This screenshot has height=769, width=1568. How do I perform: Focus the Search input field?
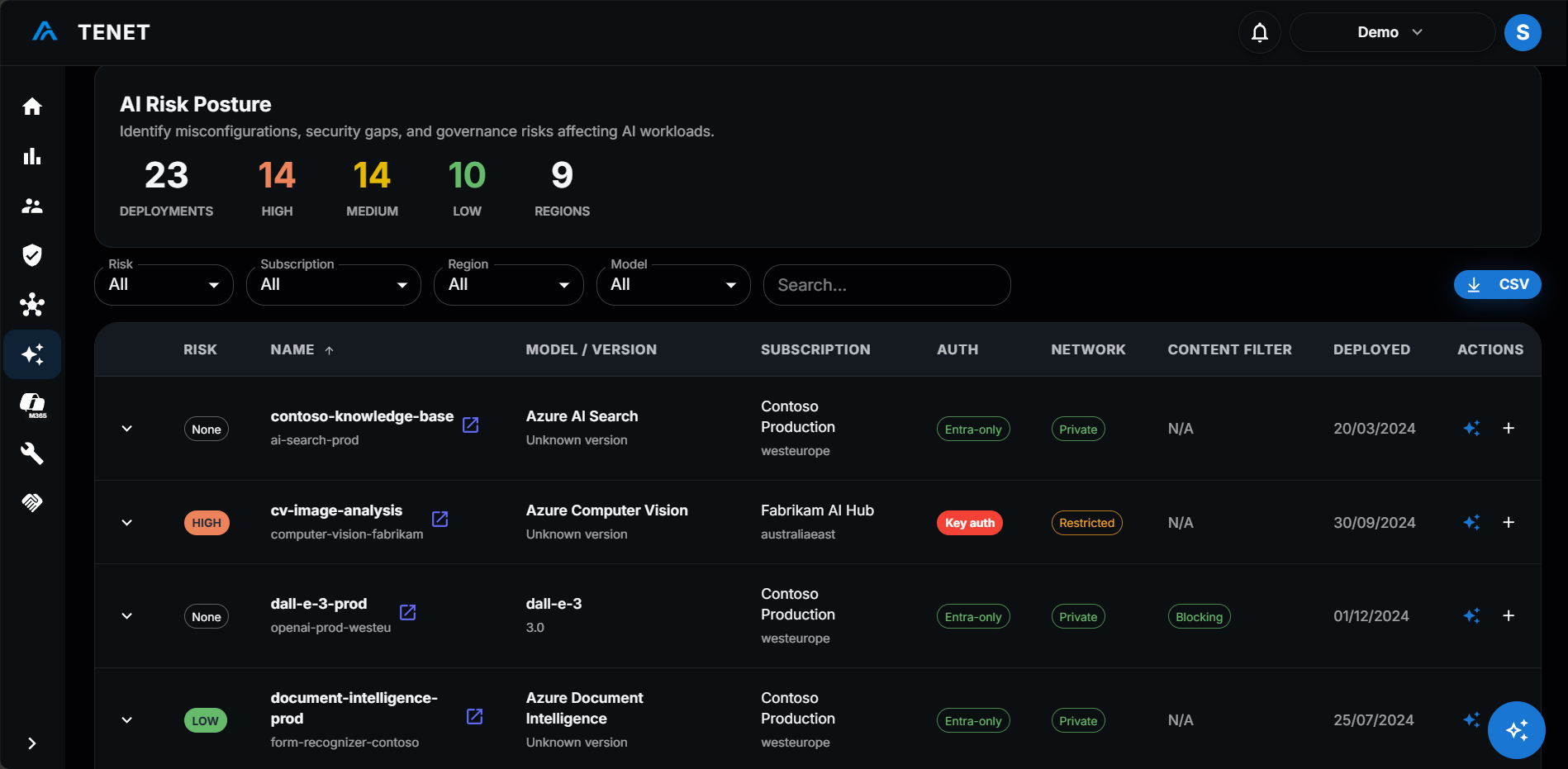pos(886,285)
